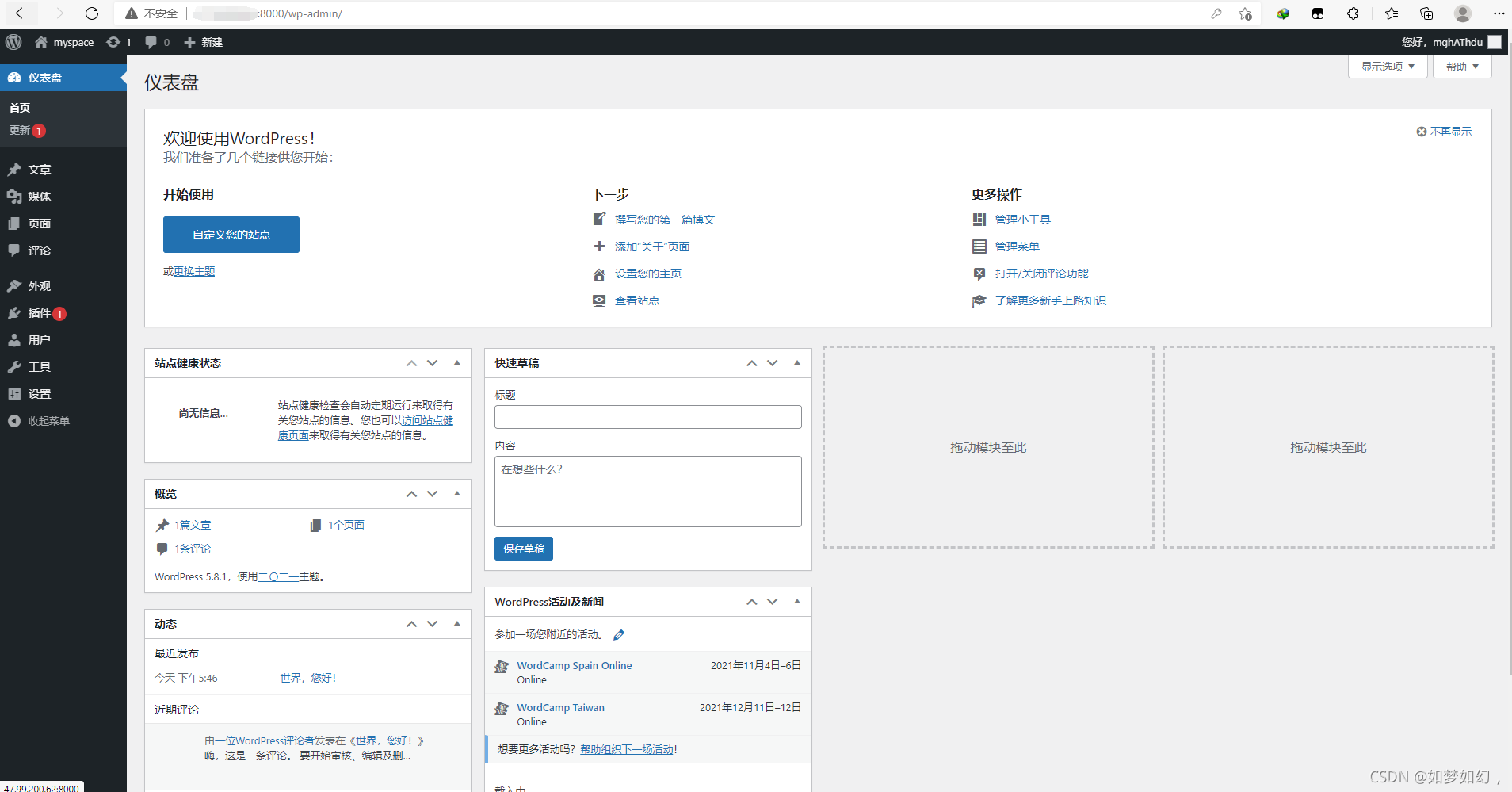Viewport: 1512px width, 792px height.
Task: Move WordPress活动及新闻 panel up
Action: 751,602
